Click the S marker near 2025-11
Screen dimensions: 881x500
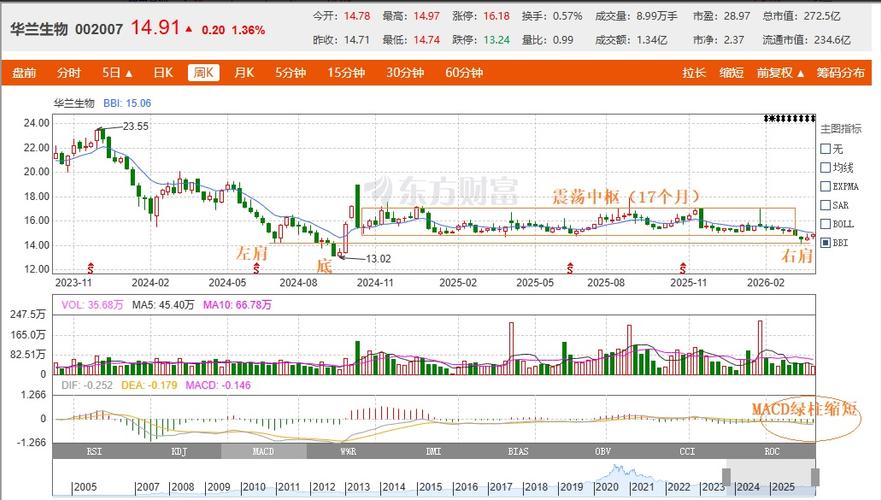pyautogui.click(x=683, y=268)
